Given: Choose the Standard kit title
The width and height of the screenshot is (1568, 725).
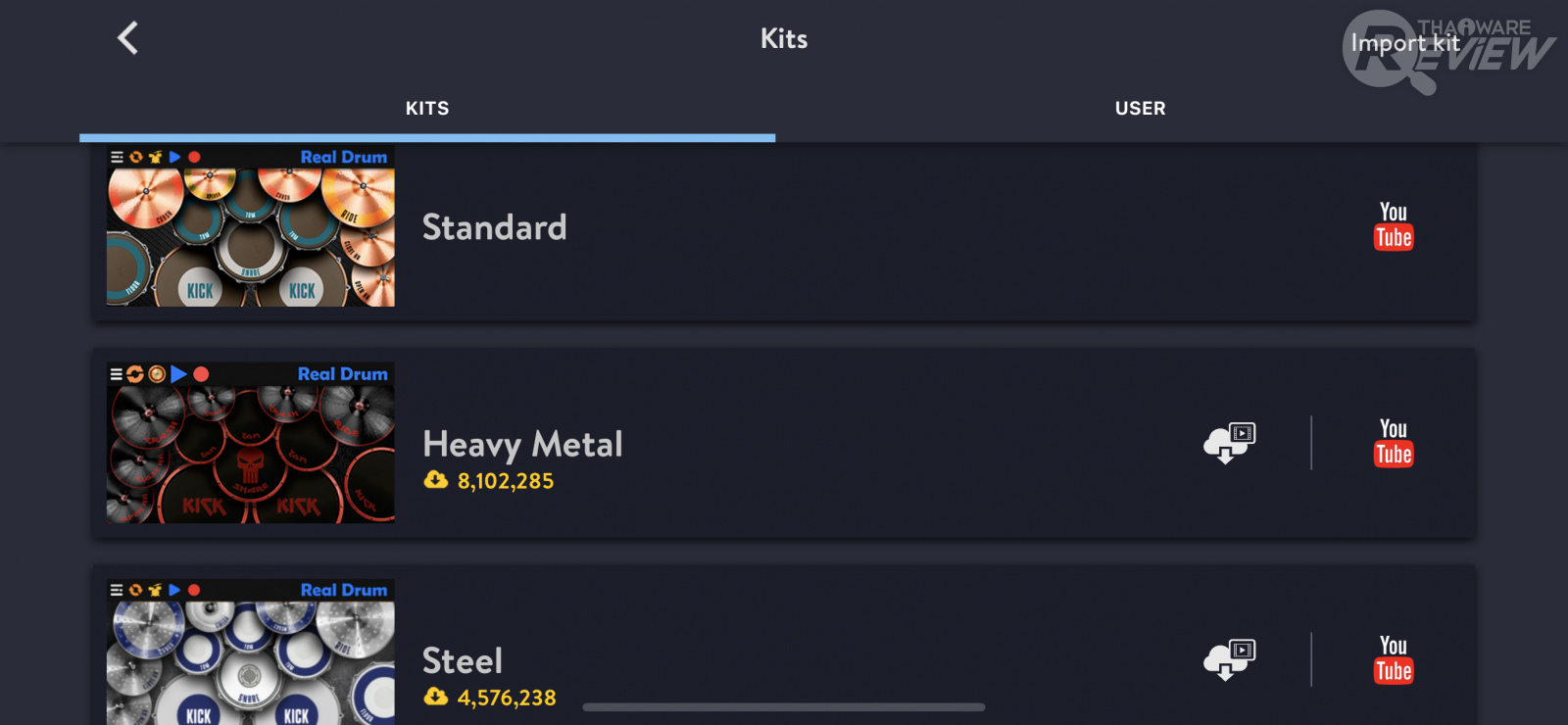Looking at the screenshot, I should coord(494,227).
